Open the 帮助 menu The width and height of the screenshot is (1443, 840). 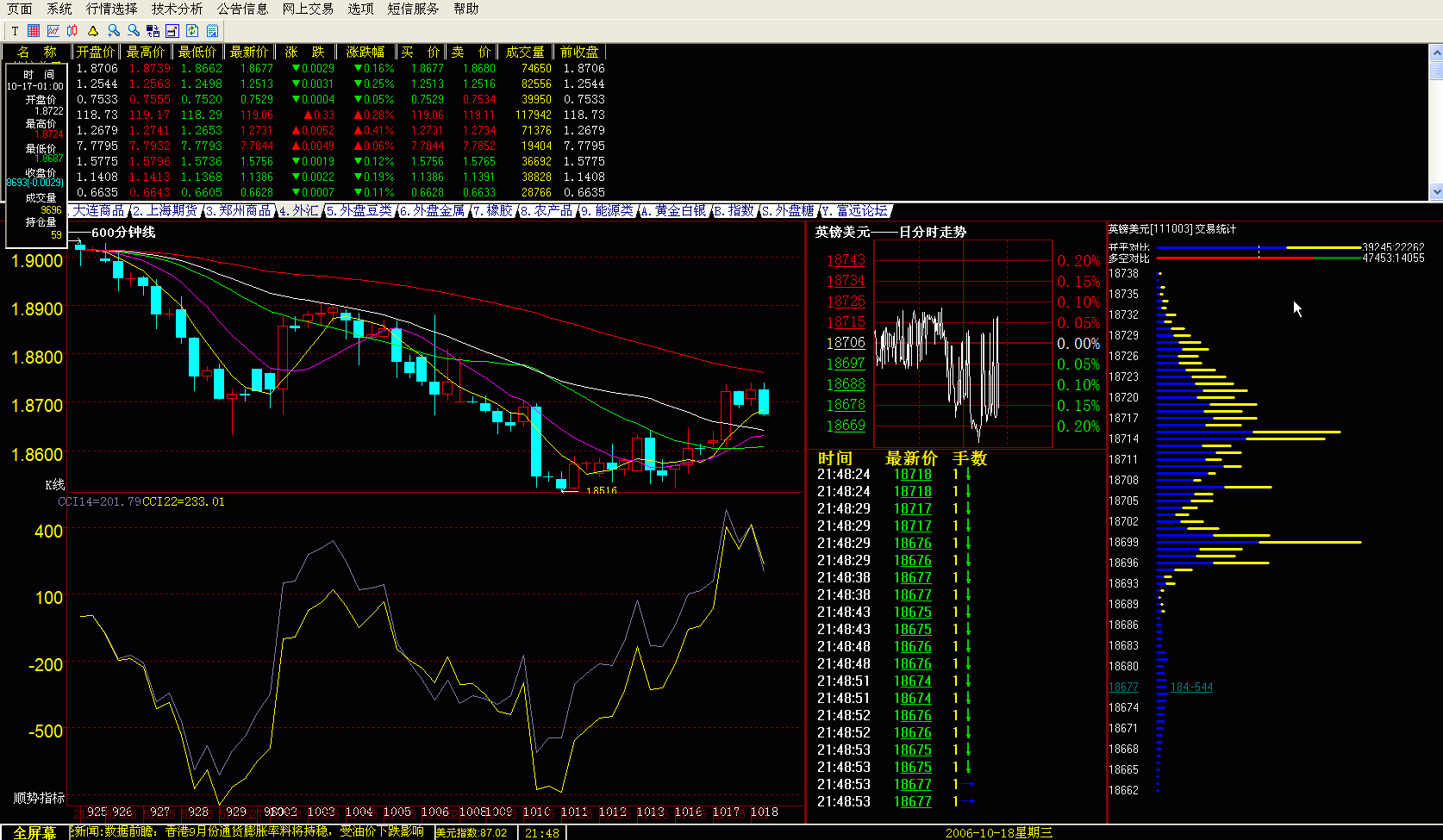pyautogui.click(x=466, y=9)
